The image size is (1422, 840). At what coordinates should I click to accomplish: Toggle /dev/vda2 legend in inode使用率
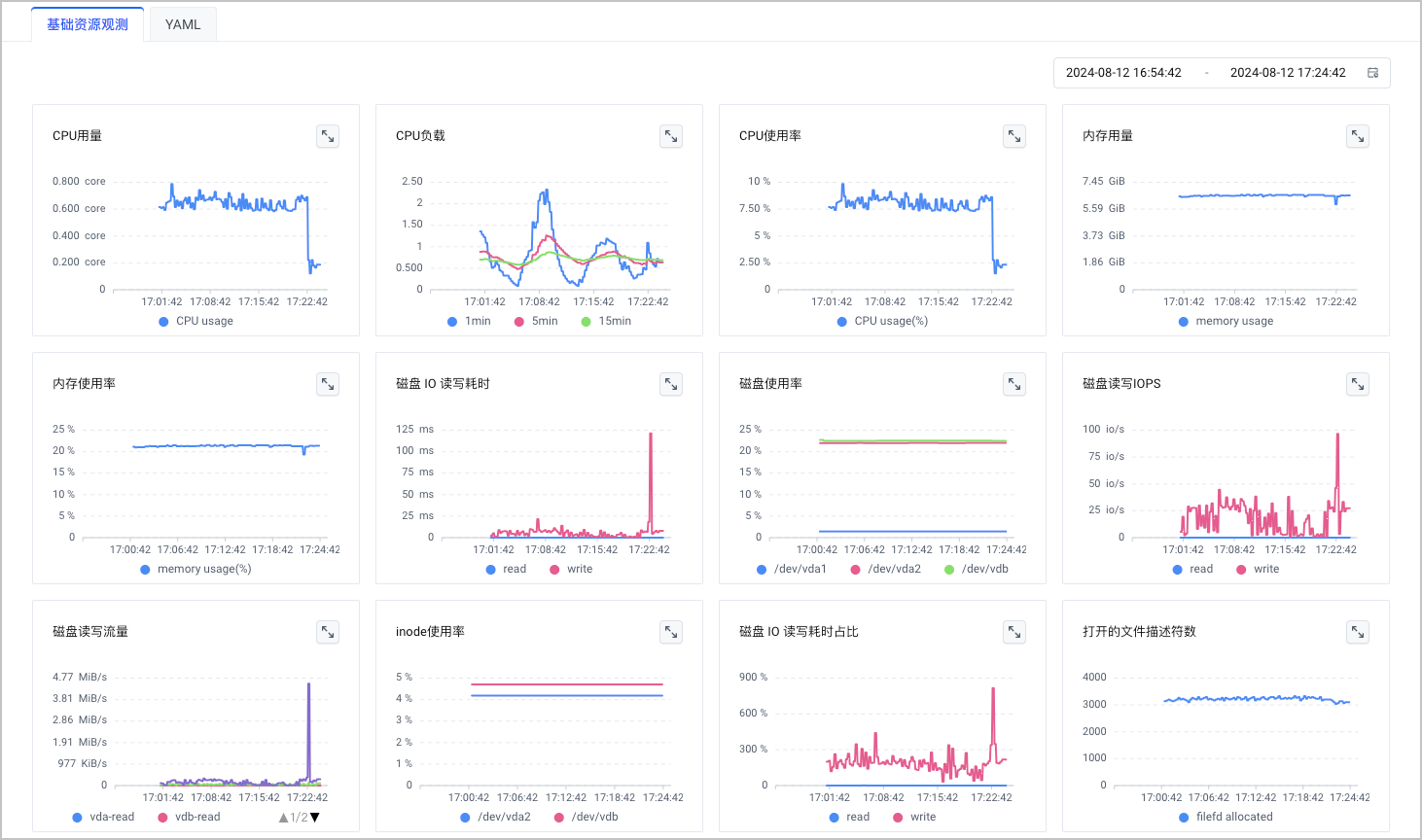pos(496,817)
